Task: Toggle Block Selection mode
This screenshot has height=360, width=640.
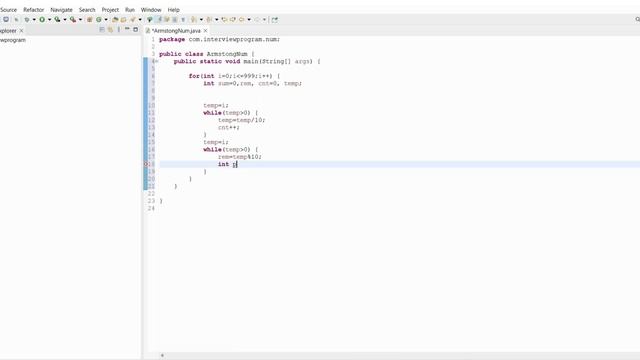Action: pyautogui.click(x=175, y=19)
